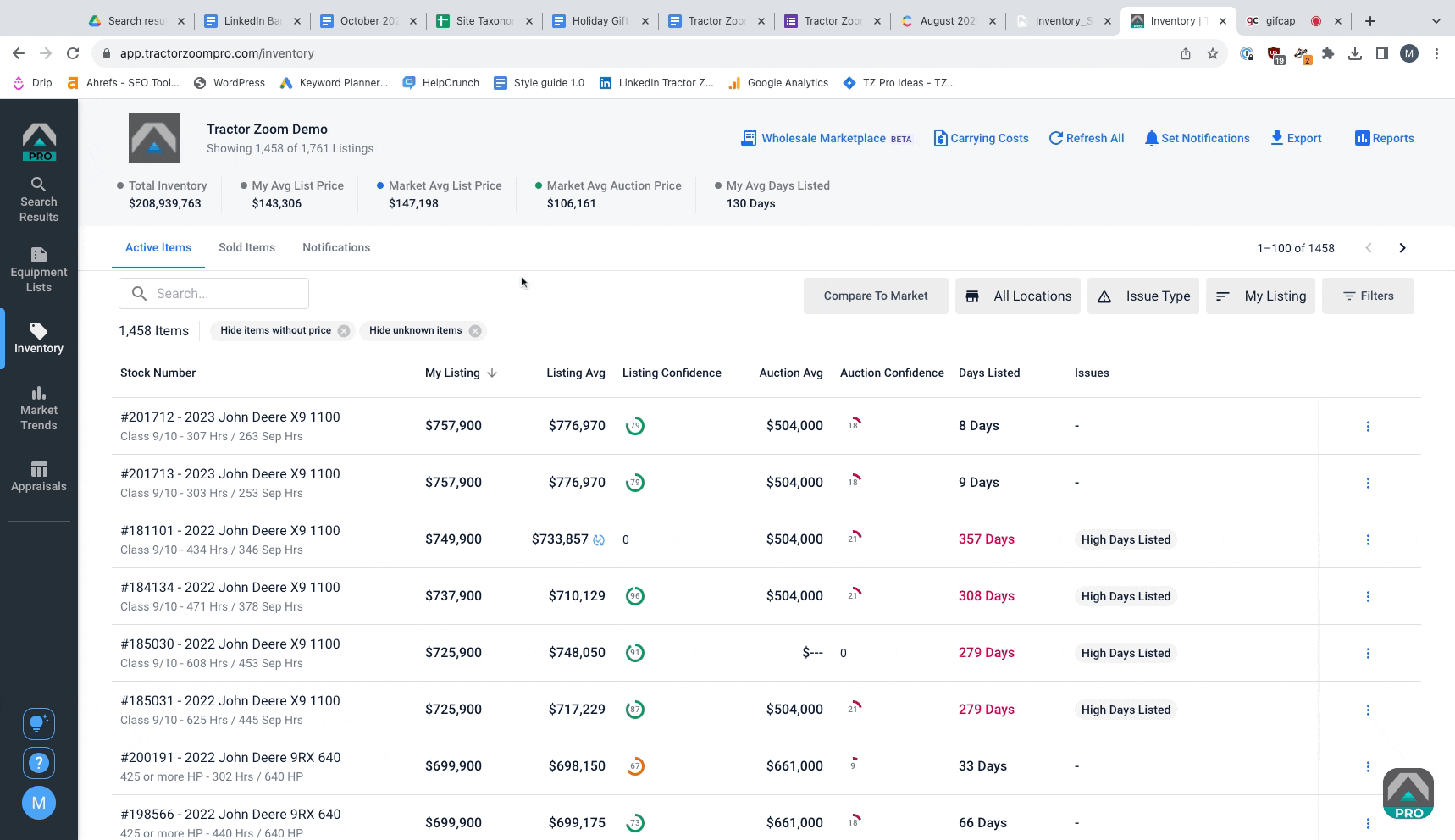The image size is (1455, 840).
Task: Open row options for stock #181101
Action: point(1368,539)
